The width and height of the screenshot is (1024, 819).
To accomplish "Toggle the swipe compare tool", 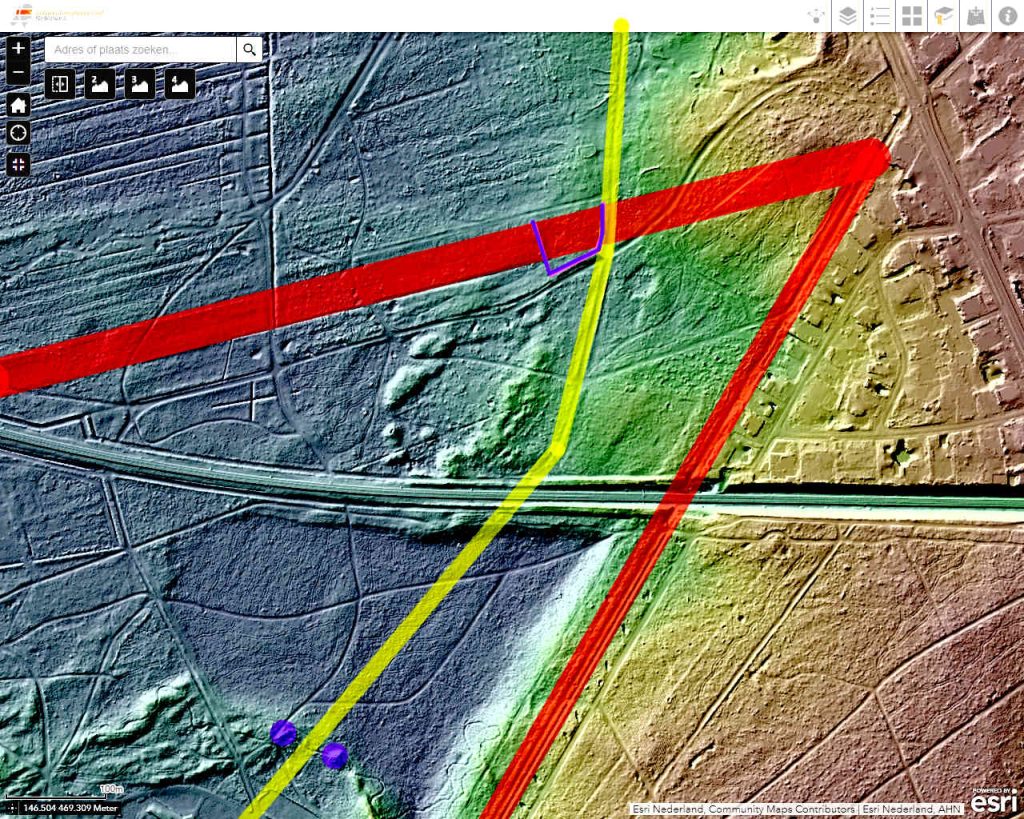I will [x=60, y=84].
